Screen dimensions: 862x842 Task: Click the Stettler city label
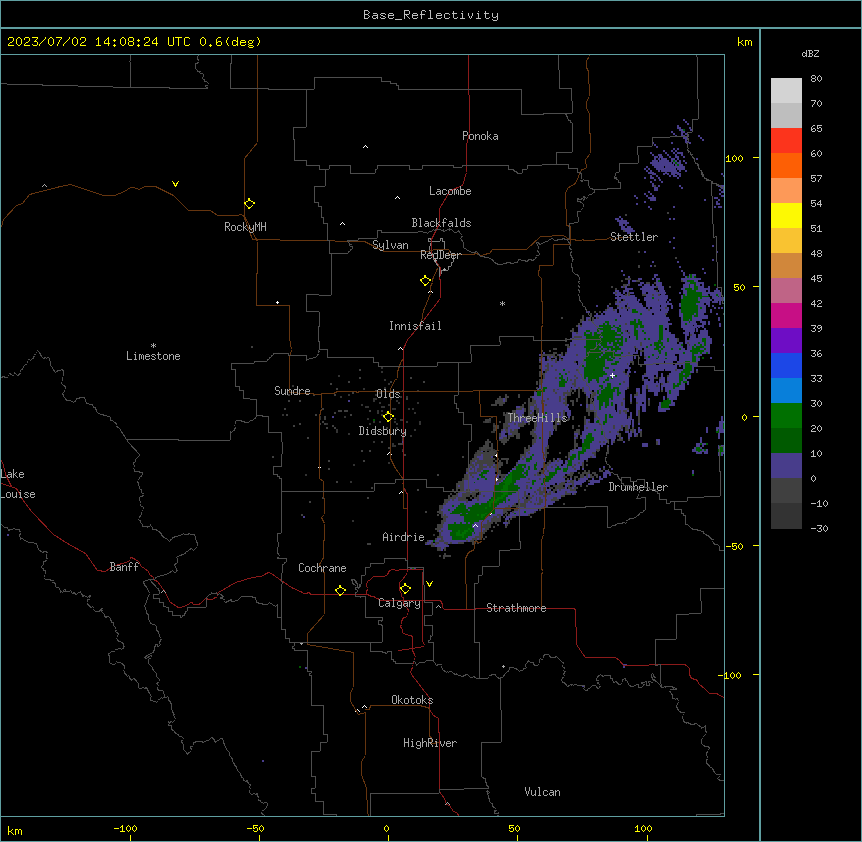pos(634,237)
